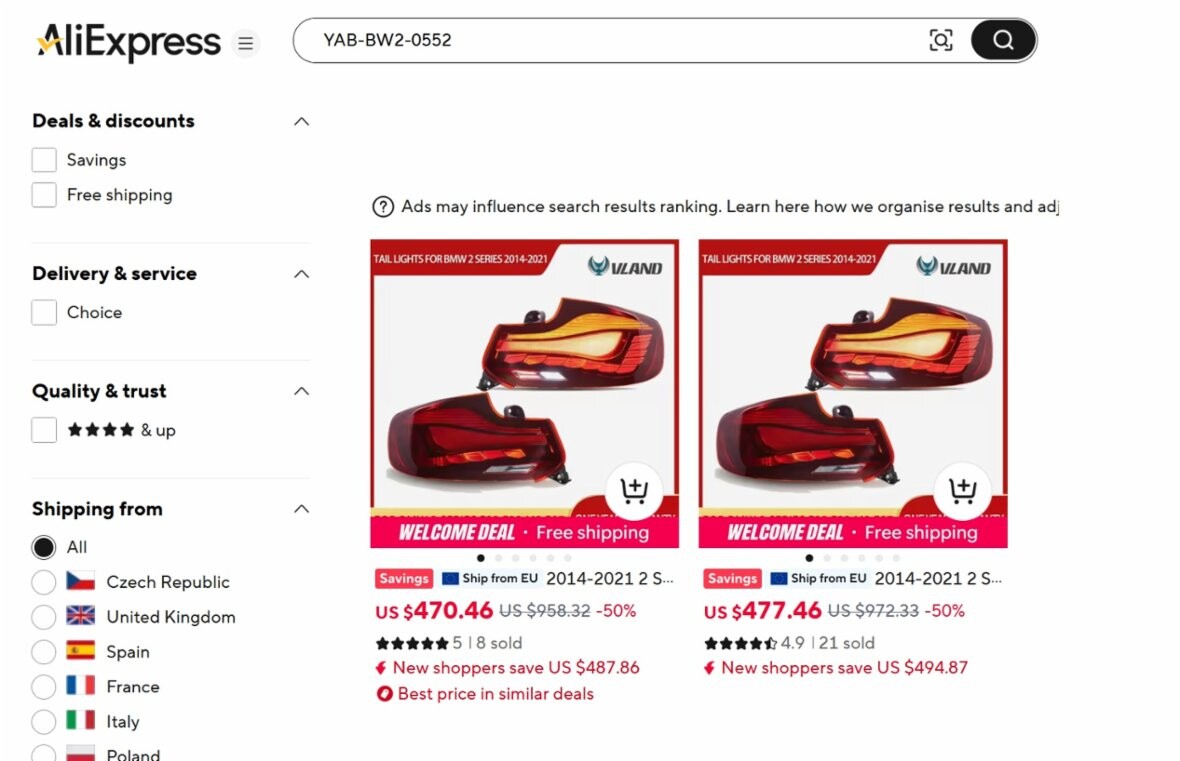Check the 4 stars & up filter

click(x=44, y=430)
